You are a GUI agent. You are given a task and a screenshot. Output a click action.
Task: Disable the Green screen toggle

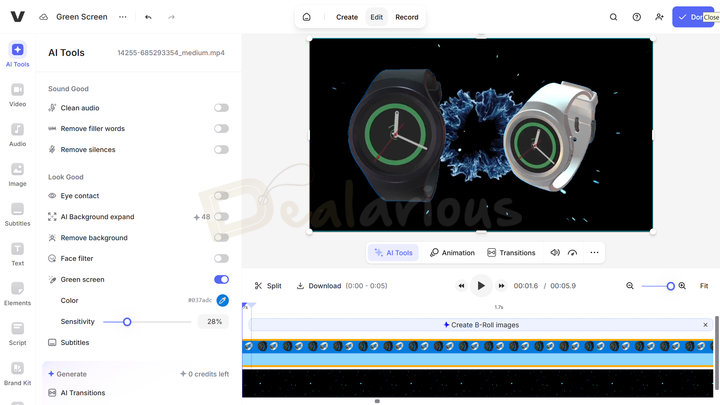tap(221, 280)
